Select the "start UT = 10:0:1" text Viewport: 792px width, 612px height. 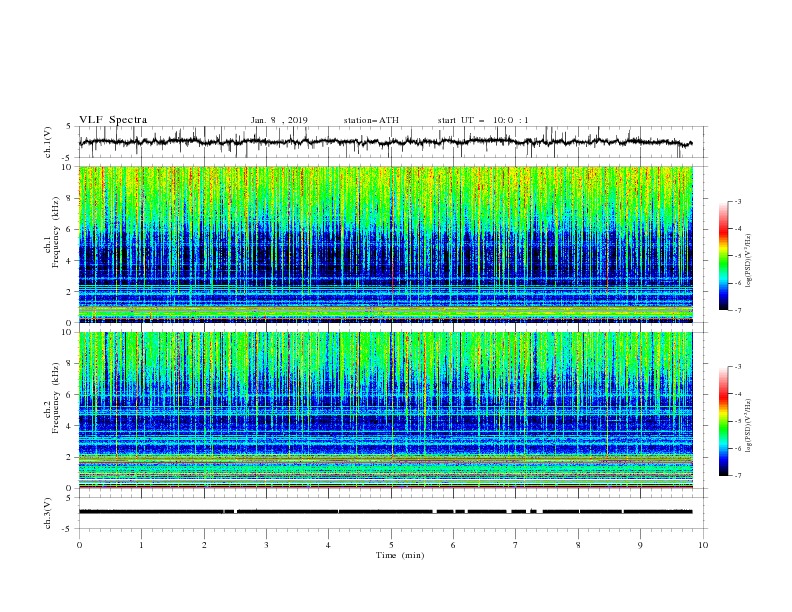[483, 120]
